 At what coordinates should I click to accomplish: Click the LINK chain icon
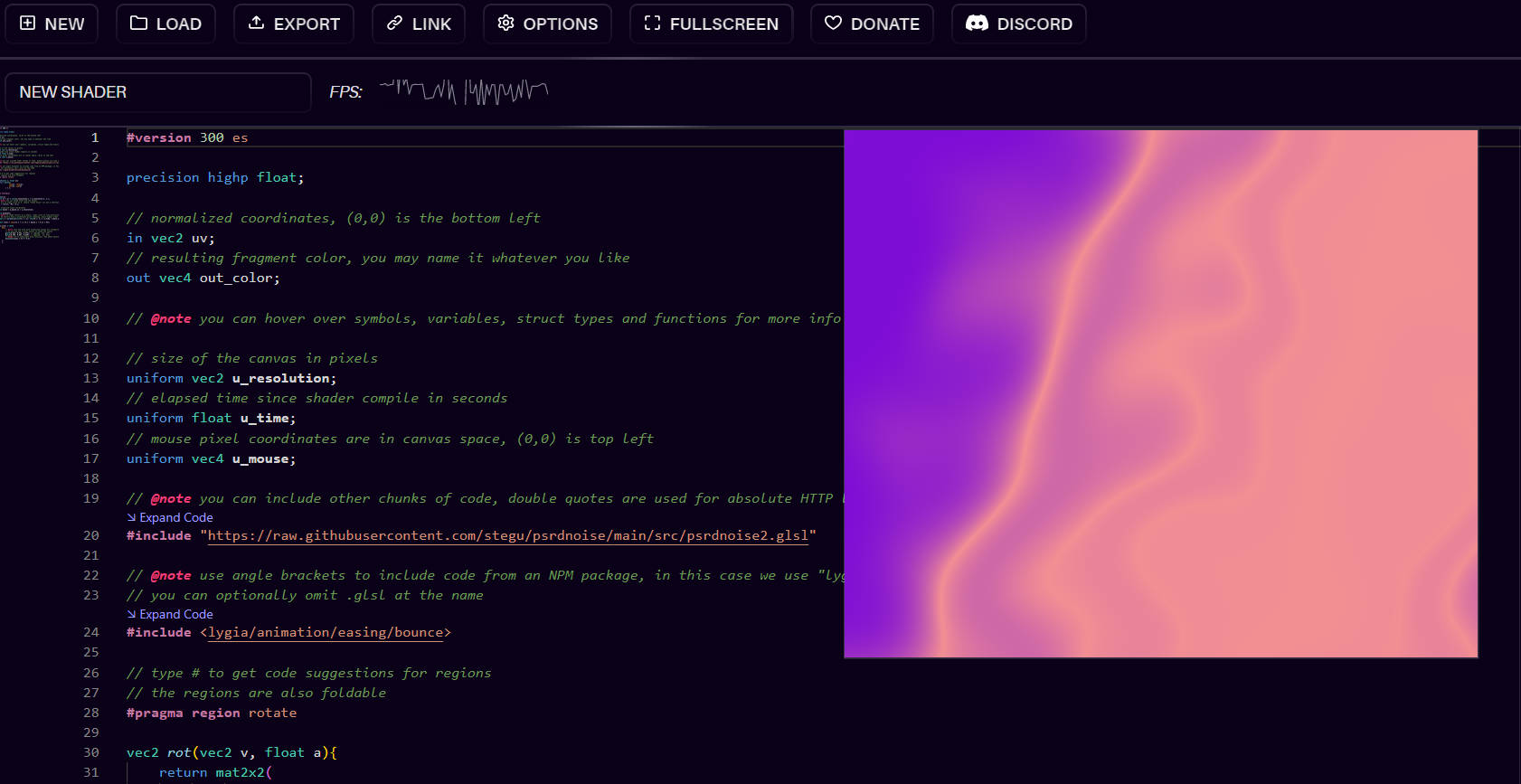click(x=395, y=24)
